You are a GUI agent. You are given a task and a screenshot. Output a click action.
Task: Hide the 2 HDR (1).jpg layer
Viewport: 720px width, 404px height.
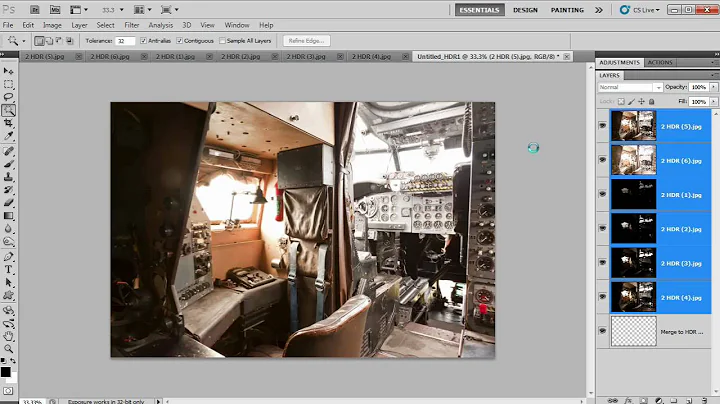(x=602, y=194)
